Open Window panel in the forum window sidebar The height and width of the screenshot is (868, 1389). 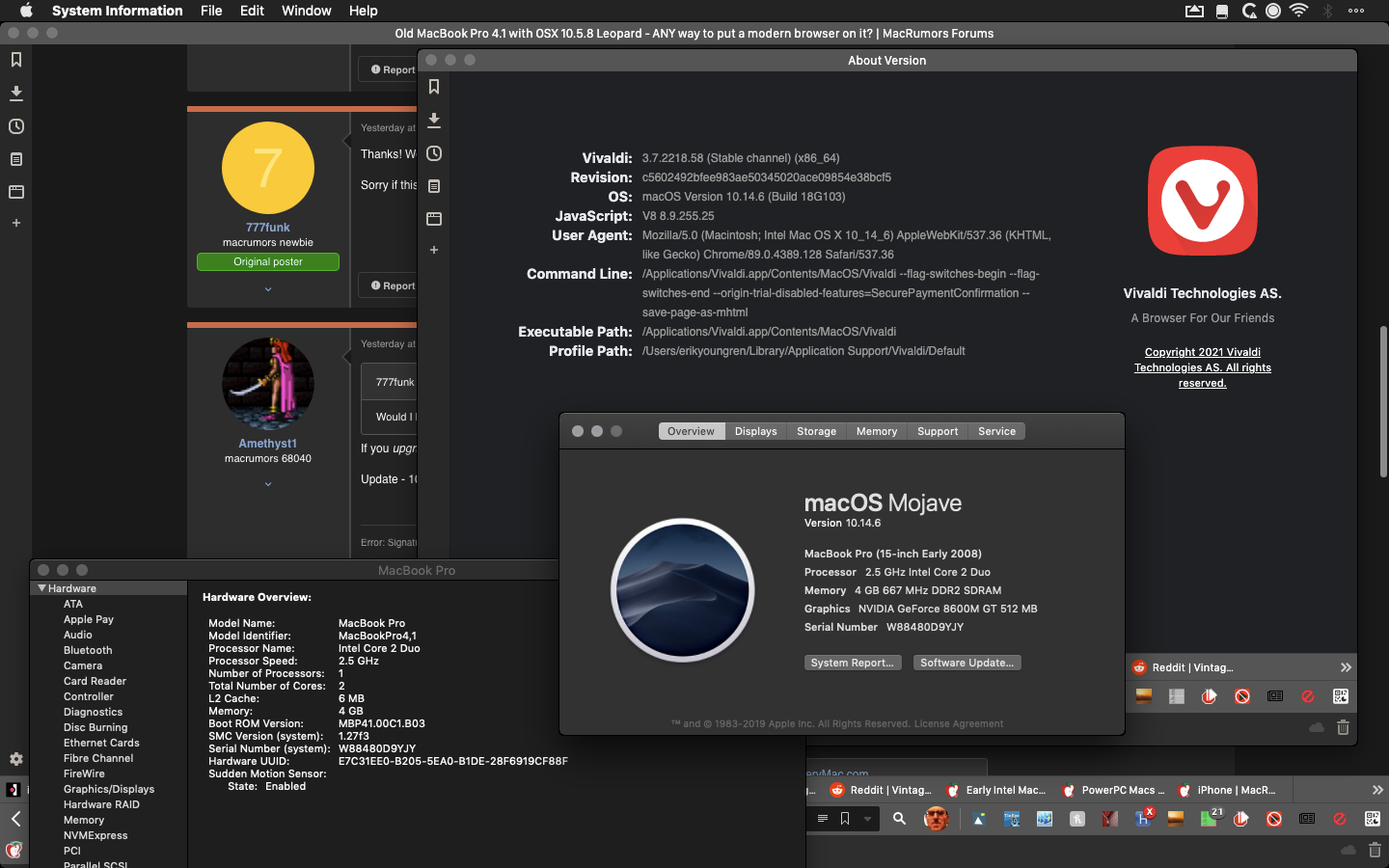tap(16, 192)
